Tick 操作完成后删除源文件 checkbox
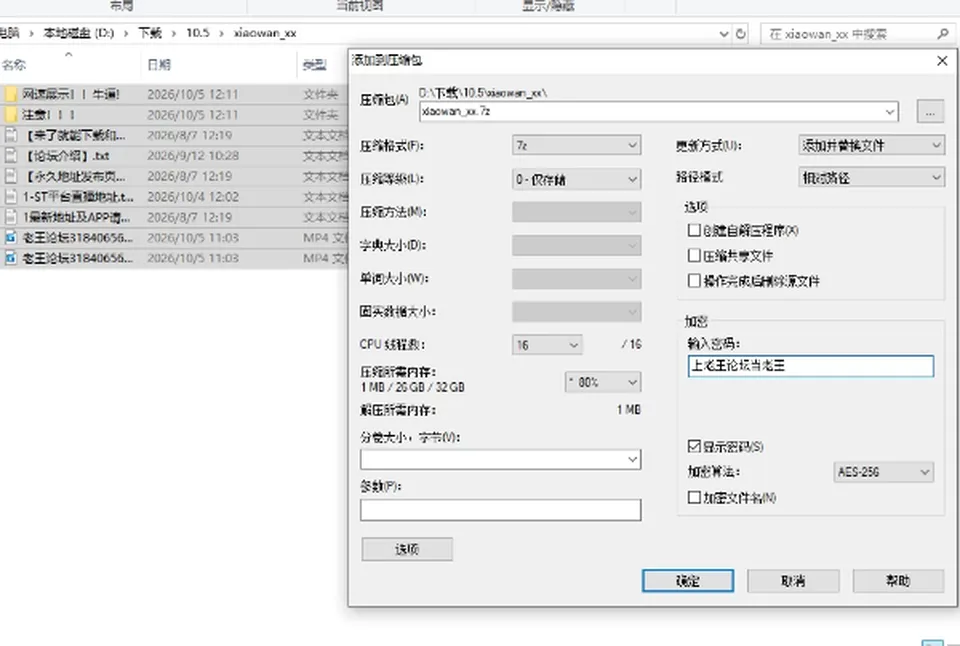 [694, 281]
